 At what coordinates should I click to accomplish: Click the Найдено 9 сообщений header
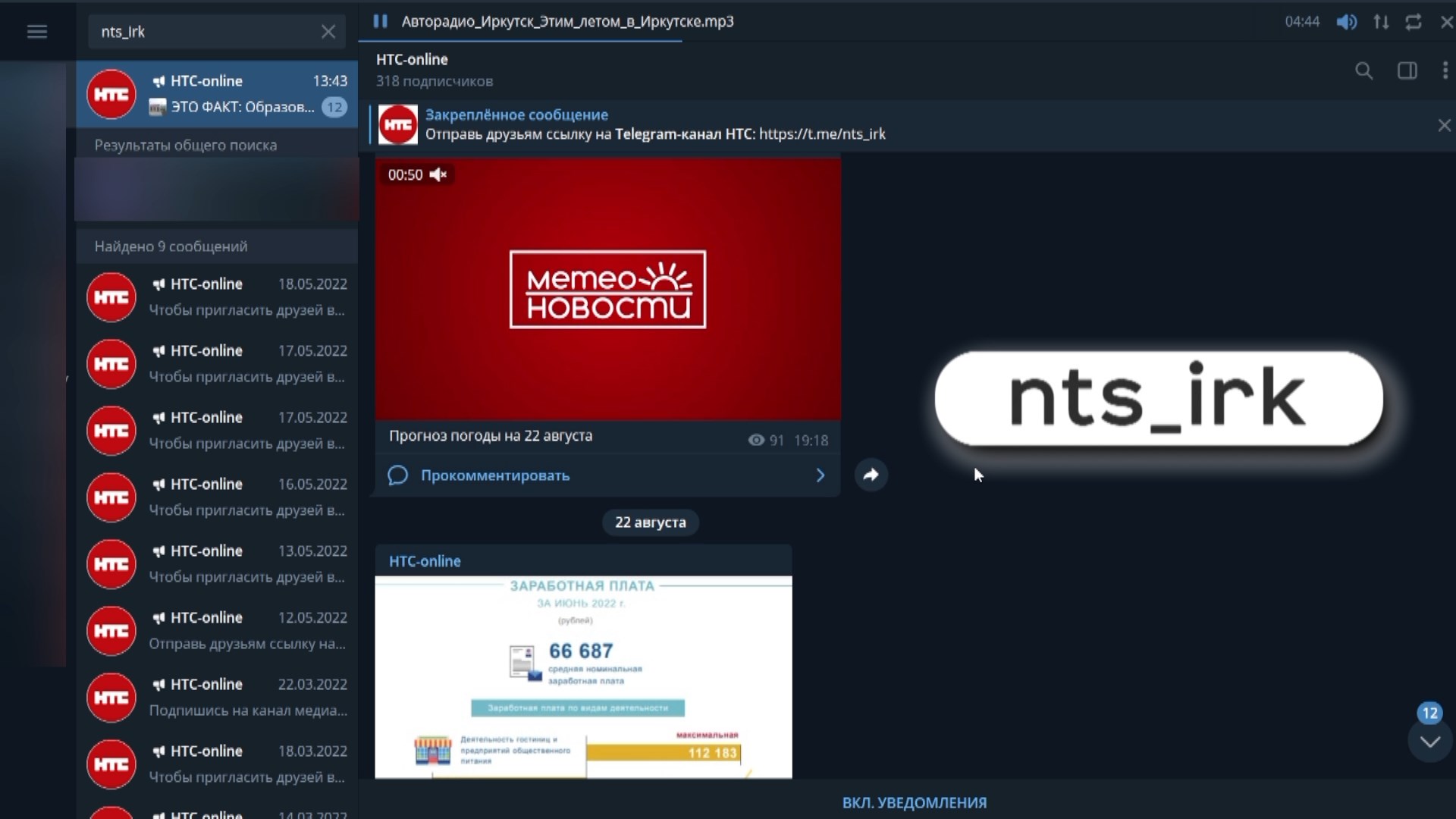[171, 246]
